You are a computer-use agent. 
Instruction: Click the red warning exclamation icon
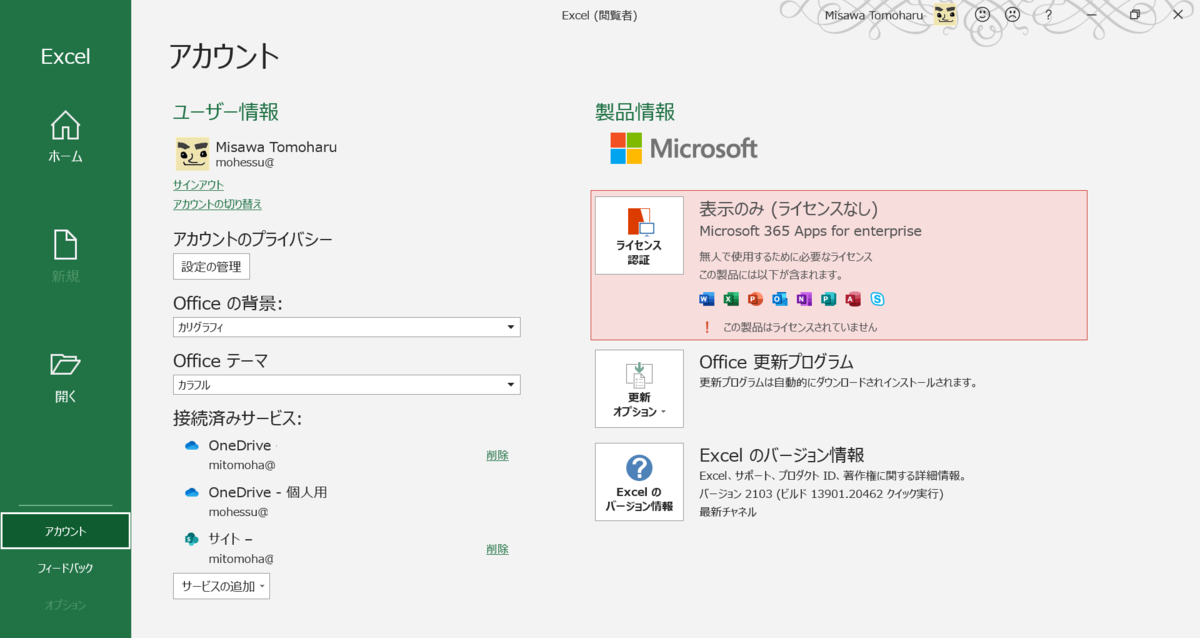pos(706,327)
